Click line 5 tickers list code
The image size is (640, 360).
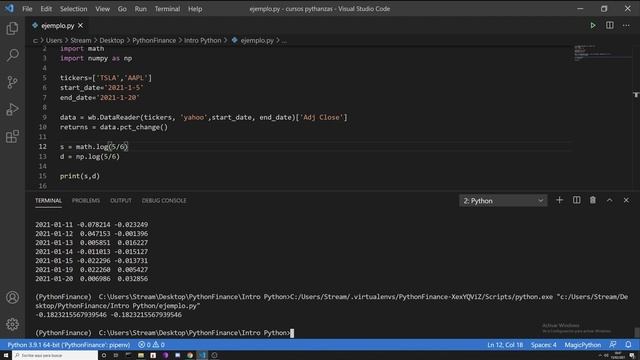106,78
